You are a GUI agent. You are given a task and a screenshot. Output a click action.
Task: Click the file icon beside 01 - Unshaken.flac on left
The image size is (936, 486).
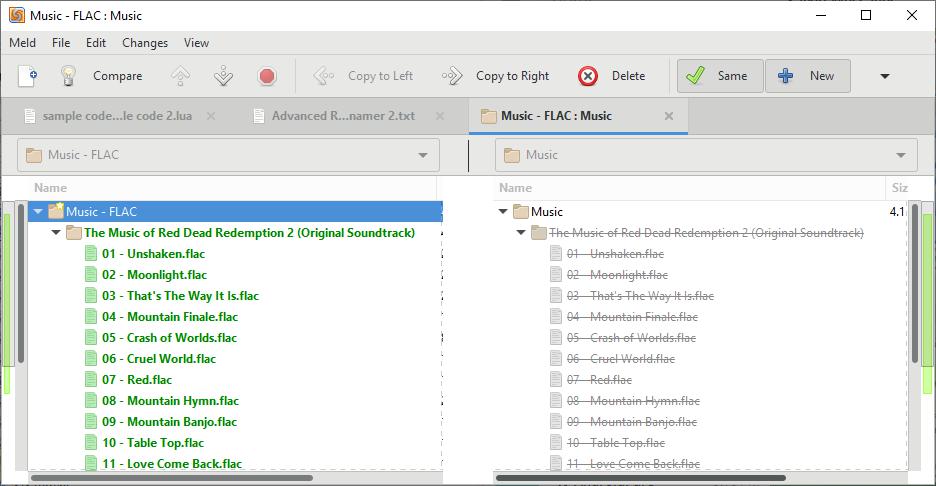click(91, 254)
